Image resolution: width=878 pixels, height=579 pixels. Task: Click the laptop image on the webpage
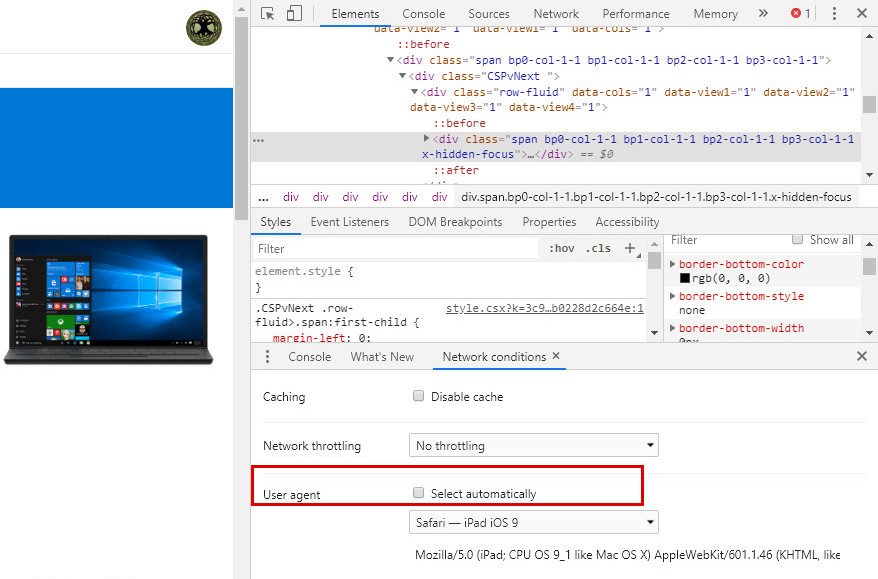pyautogui.click(x=109, y=300)
